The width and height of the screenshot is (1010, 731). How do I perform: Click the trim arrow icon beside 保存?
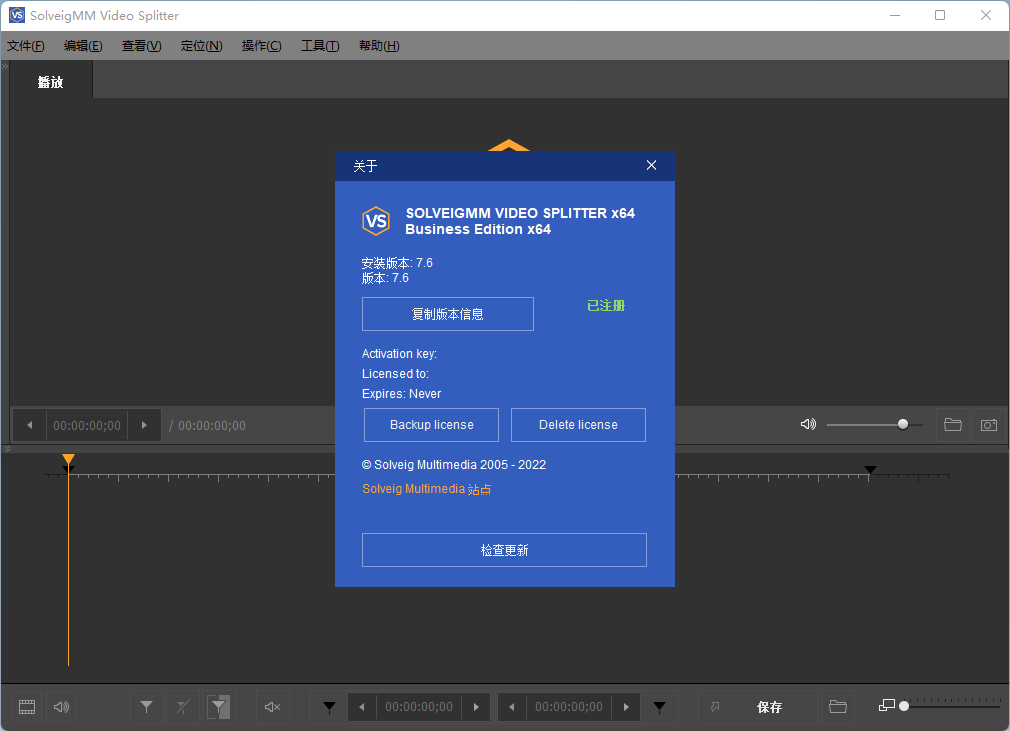(715, 707)
